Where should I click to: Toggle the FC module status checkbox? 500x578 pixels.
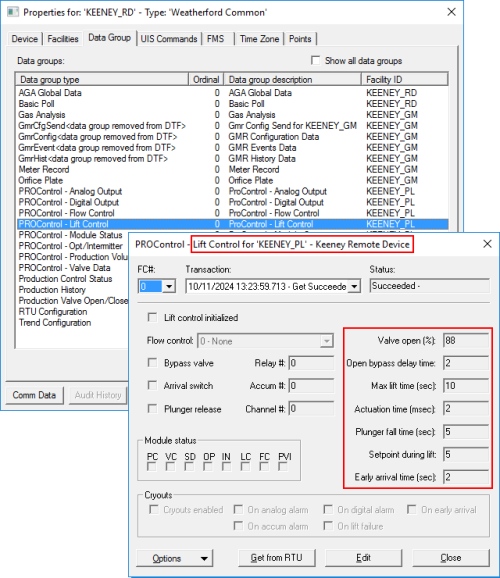(264, 467)
